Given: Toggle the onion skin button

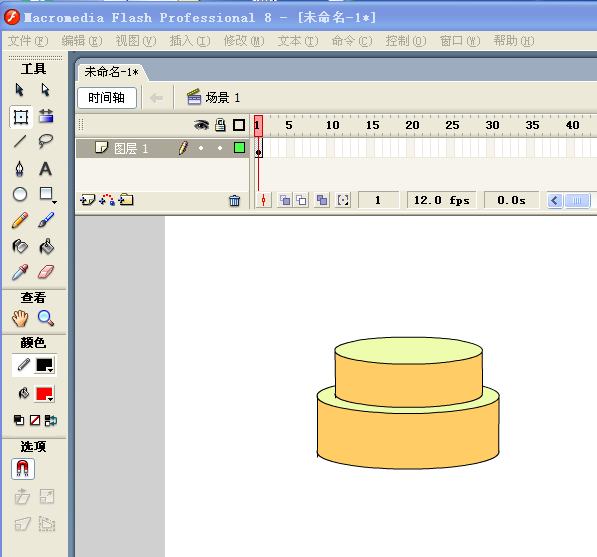Looking at the screenshot, I should tap(285, 200).
